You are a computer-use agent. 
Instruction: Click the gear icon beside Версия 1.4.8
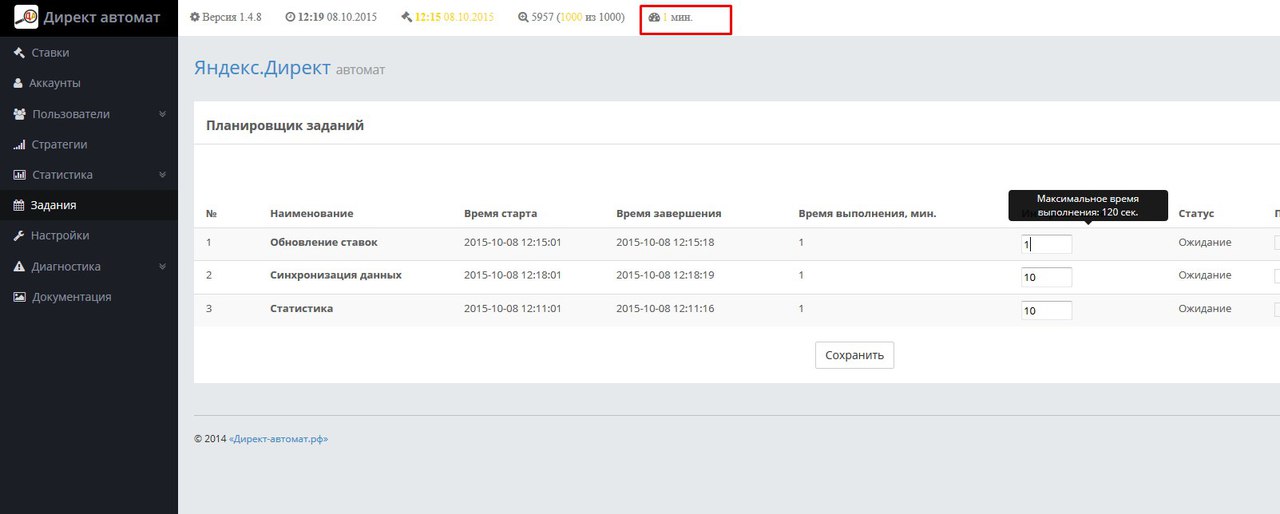click(x=195, y=18)
